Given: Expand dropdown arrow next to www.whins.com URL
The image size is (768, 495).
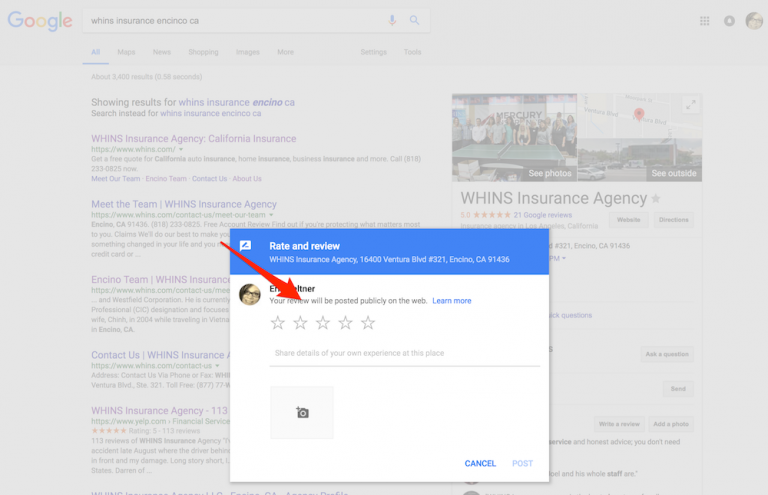Looking at the screenshot, I should [x=181, y=150].
